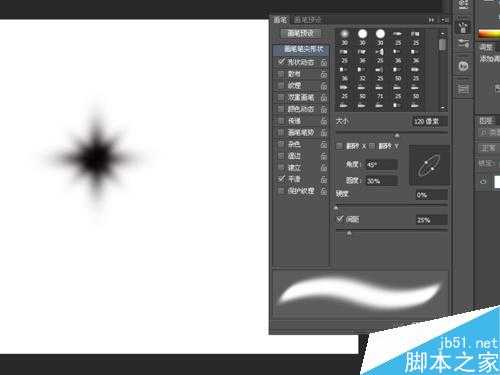Screen dimensions: 500x375
Task: Click the lock icon on the 湿边 row
Action: (324, 156)
